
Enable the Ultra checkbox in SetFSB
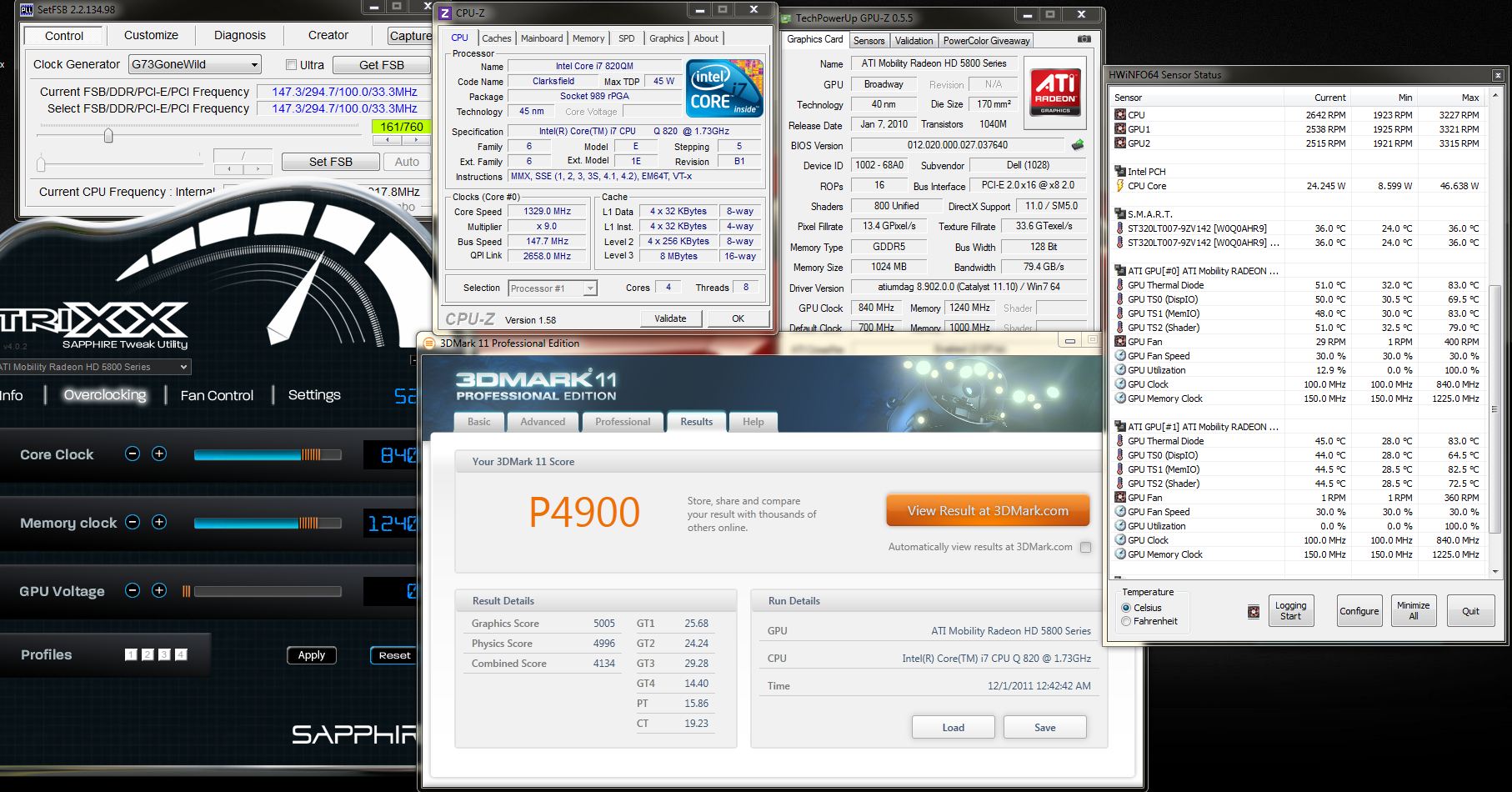(x=291, y=65)
